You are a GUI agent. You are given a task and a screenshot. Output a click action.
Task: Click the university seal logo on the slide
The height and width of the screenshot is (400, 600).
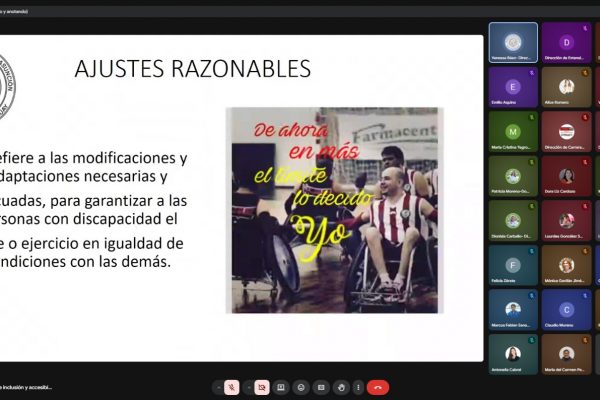(x=7, y=87)
